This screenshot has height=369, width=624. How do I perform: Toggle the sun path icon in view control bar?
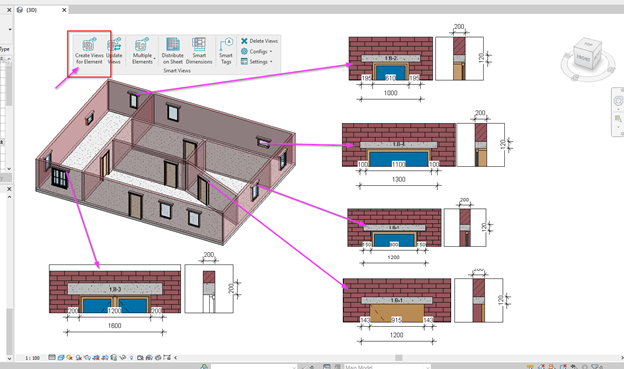(70, 357)
